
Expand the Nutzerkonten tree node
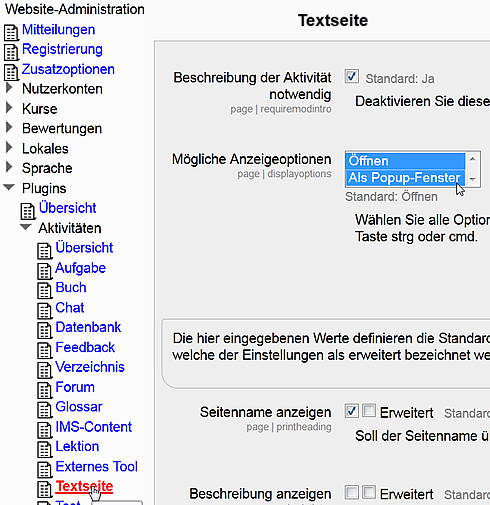(x=9, y=88)
